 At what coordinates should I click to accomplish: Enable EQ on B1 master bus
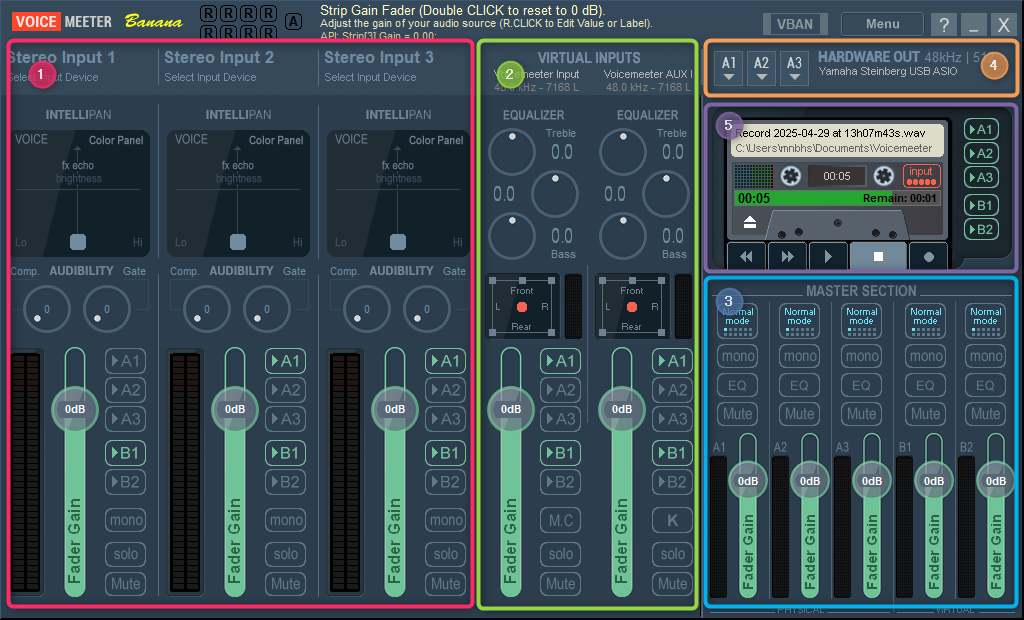[x=925, y=385]
